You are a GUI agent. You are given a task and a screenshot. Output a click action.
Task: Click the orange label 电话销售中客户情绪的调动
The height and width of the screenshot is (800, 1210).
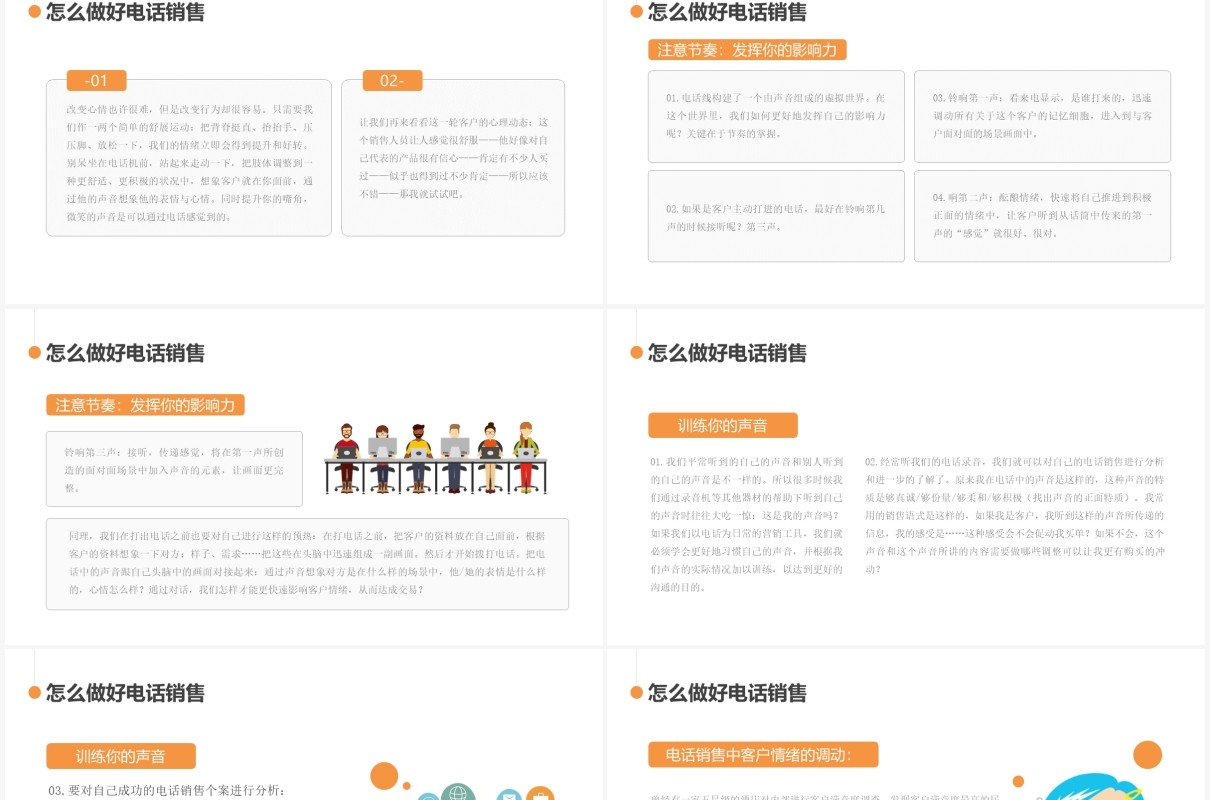click(763, 754)
